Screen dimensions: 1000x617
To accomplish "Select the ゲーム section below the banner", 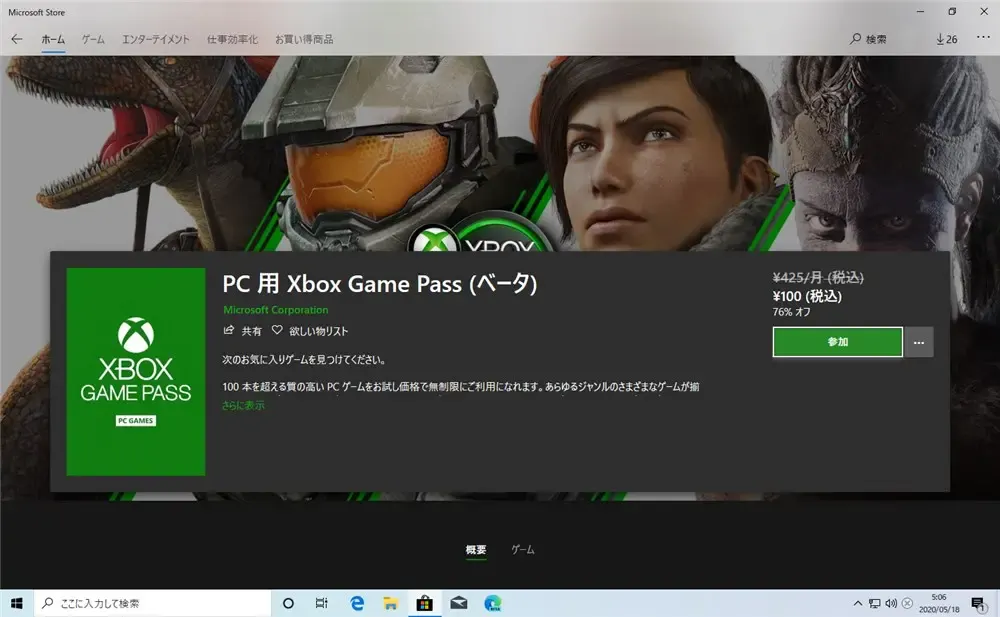I will click(x=523, y=550).
